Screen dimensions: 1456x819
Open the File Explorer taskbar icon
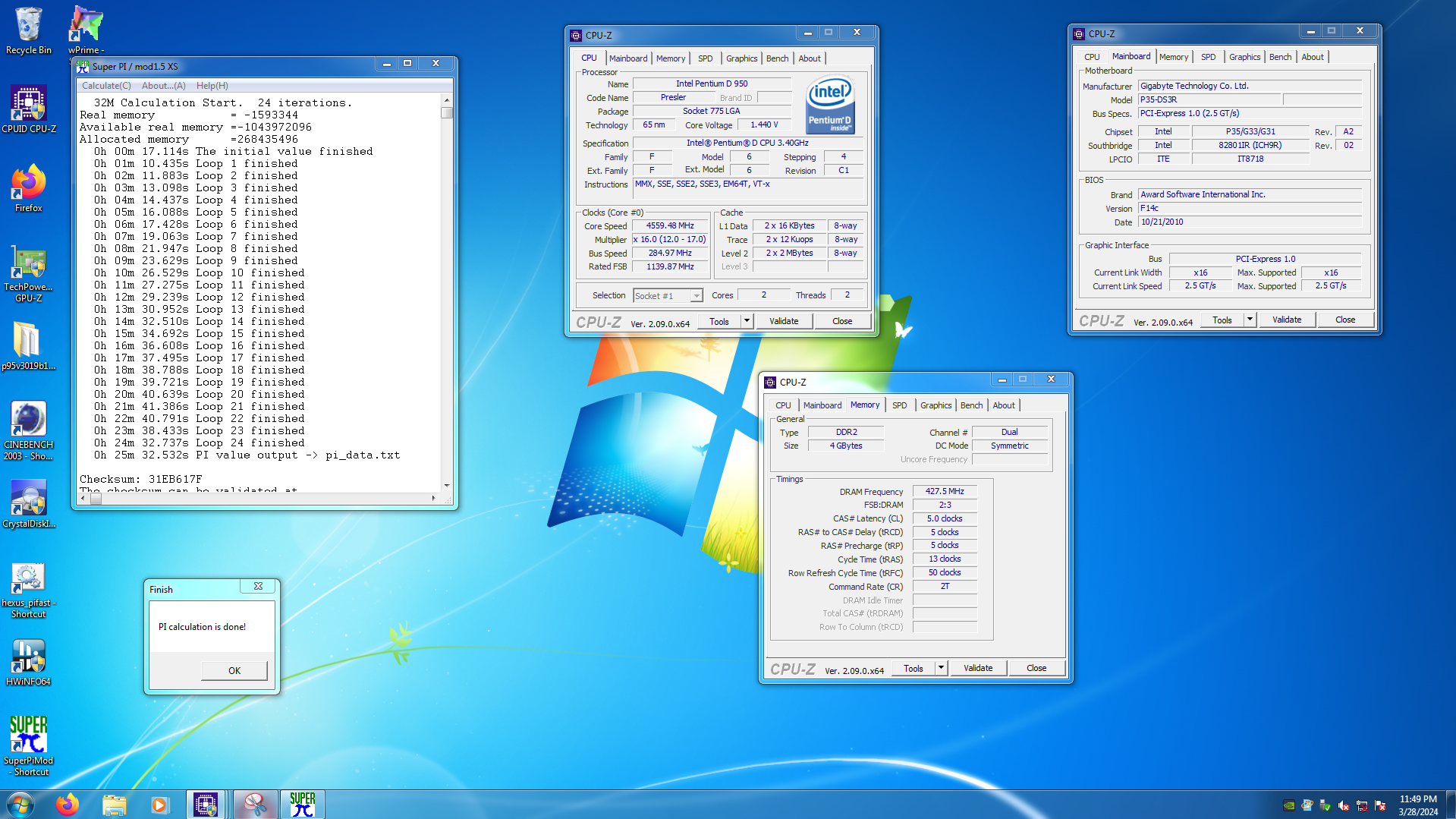click(x=114, y=805)
